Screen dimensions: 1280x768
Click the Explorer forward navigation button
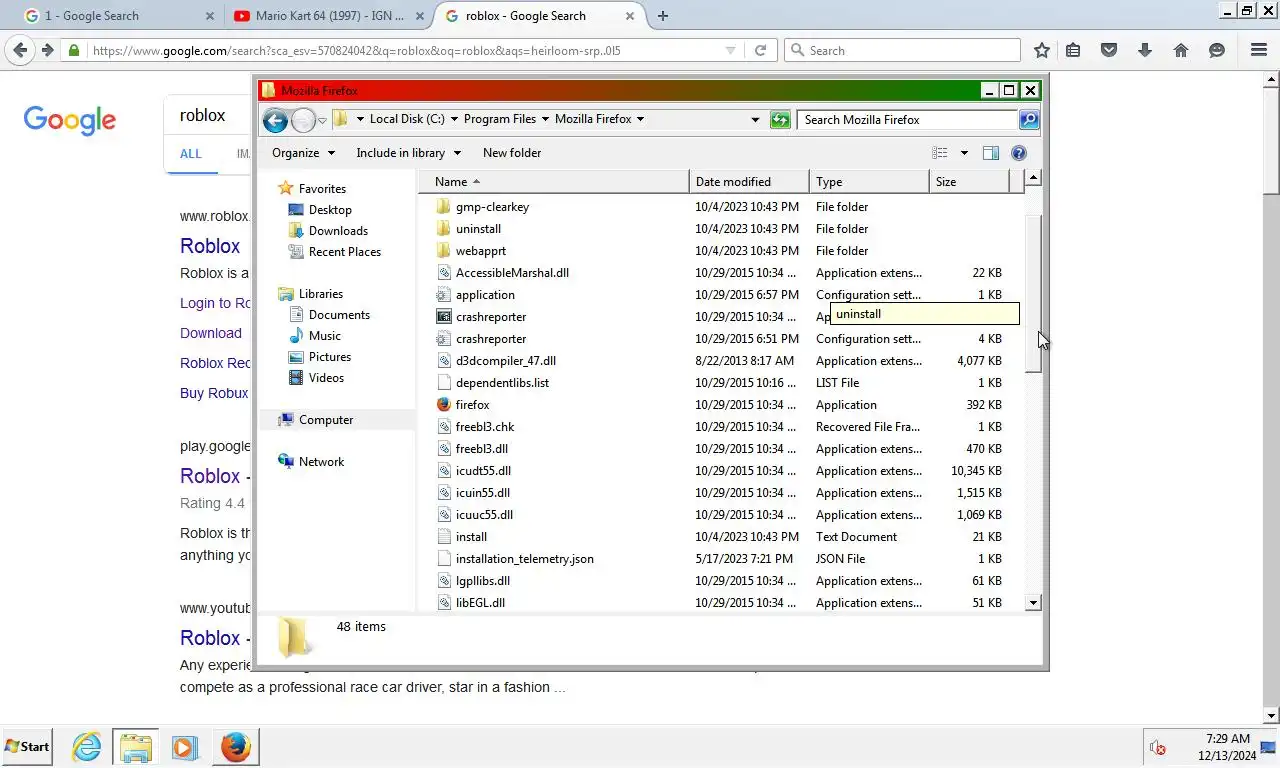pyautogui.click(x=303, y=120)
